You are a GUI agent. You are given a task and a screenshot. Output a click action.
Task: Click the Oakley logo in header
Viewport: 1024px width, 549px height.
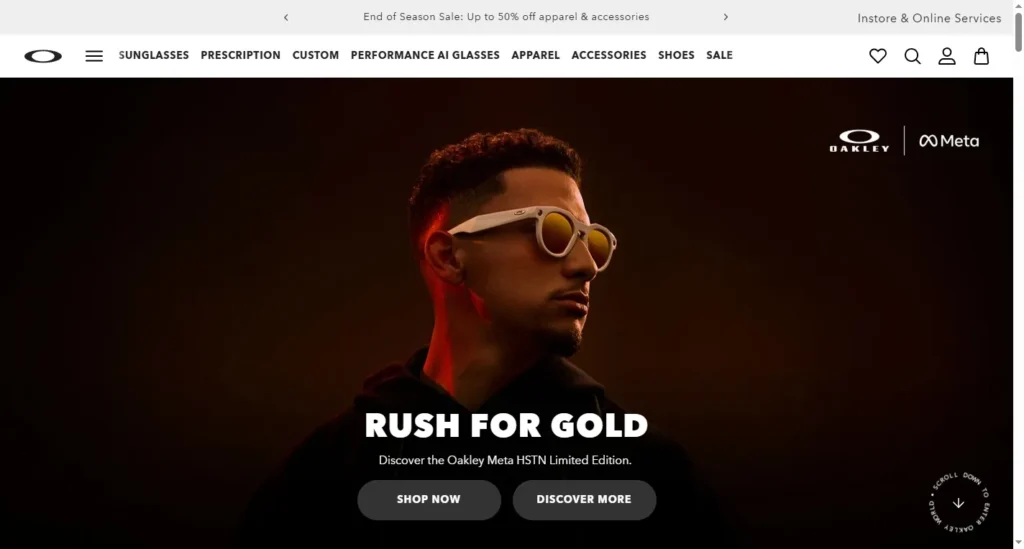point(43,56)
